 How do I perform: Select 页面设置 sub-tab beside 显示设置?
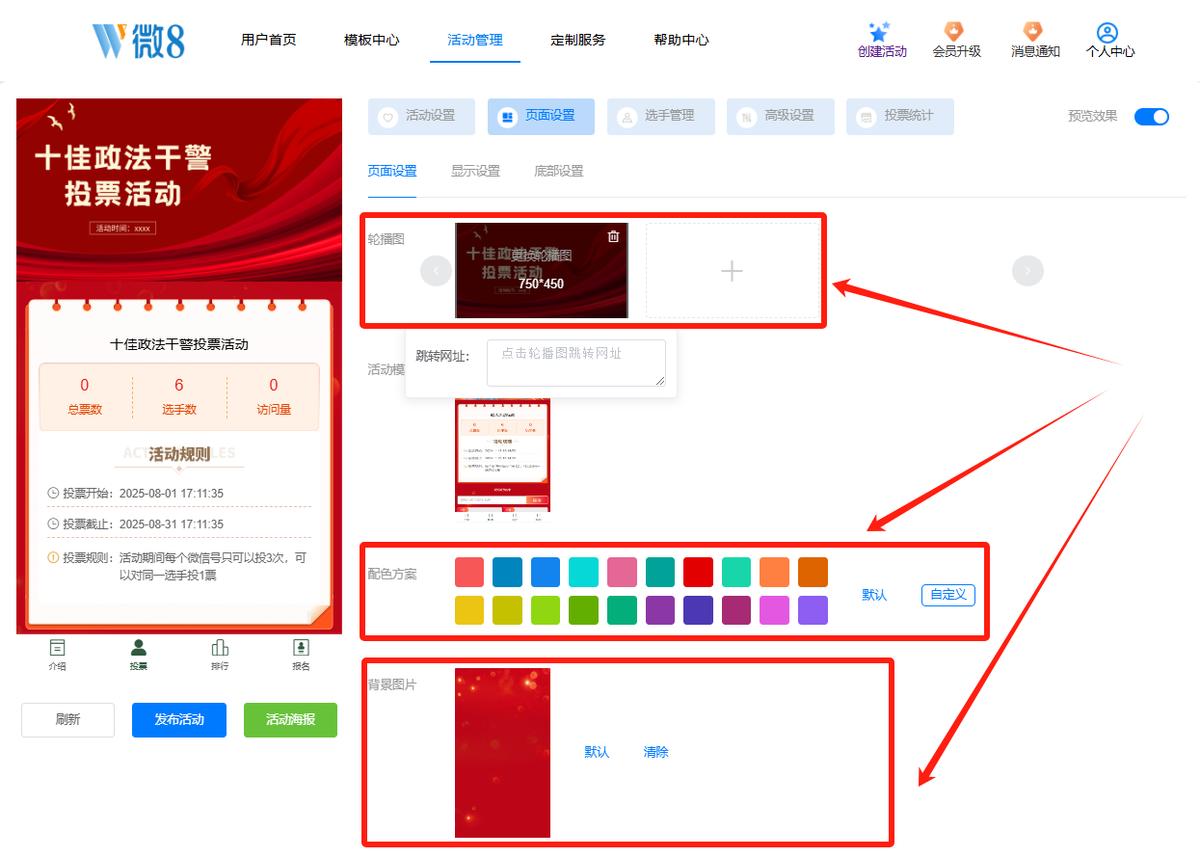(x=392, y=171)
